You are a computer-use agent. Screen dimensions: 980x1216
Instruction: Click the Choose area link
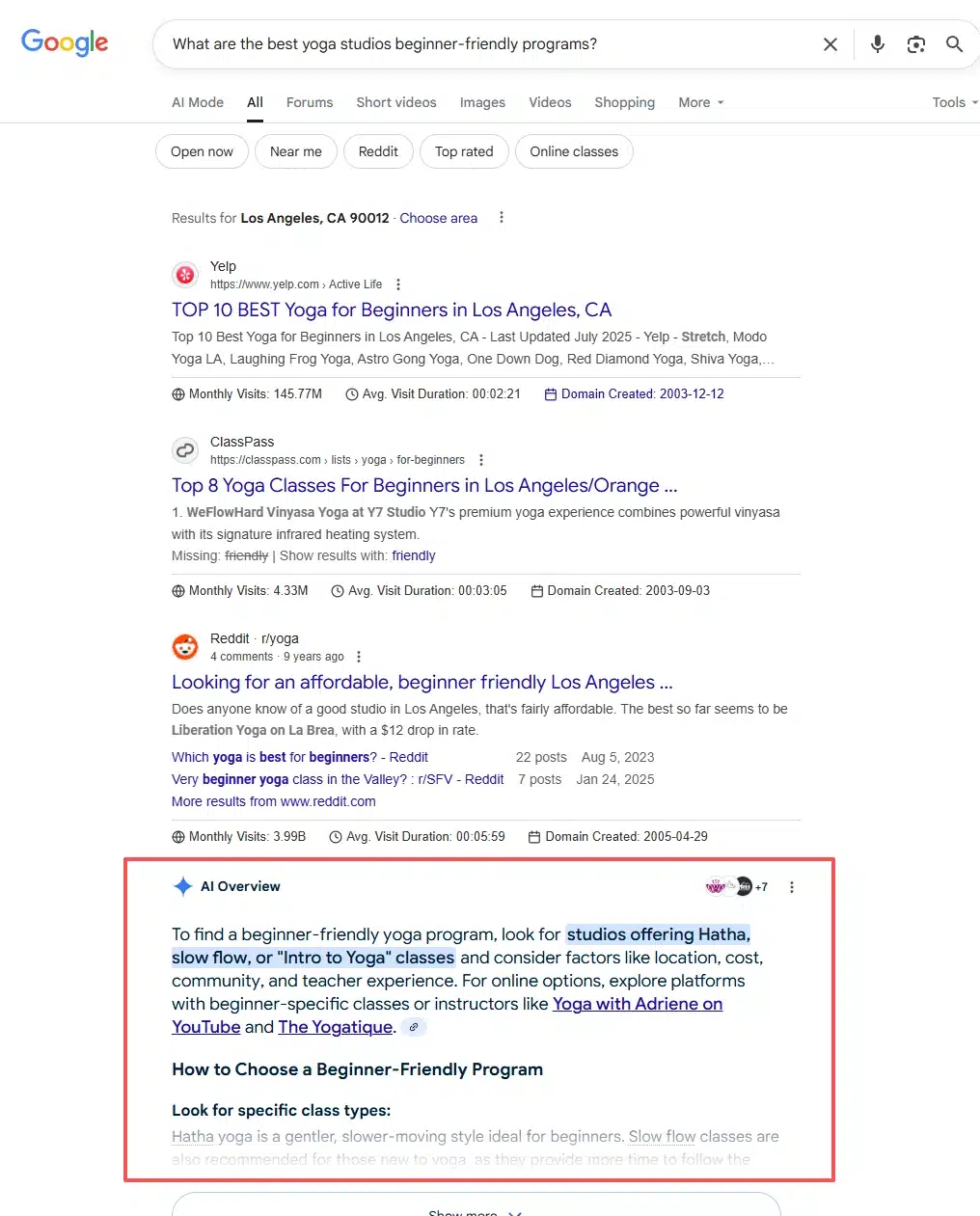[x=439, y=218]
